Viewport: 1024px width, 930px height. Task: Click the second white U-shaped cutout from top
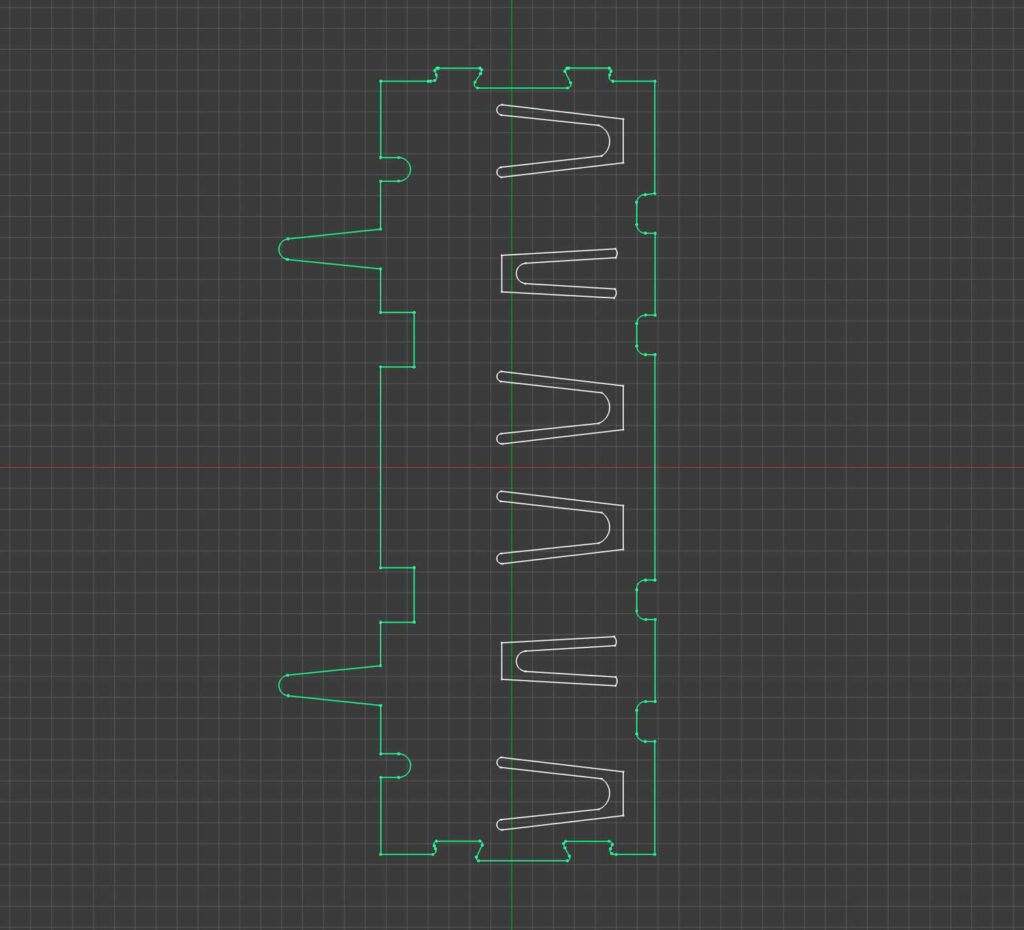pyautogui.click(x=501, y=273)
